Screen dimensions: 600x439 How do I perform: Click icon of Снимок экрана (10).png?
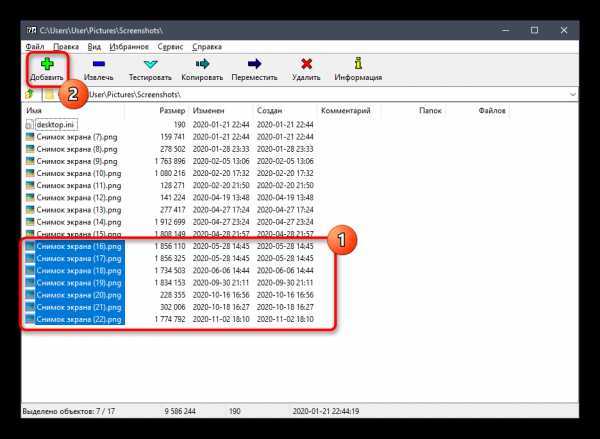[x=30, y=173]
